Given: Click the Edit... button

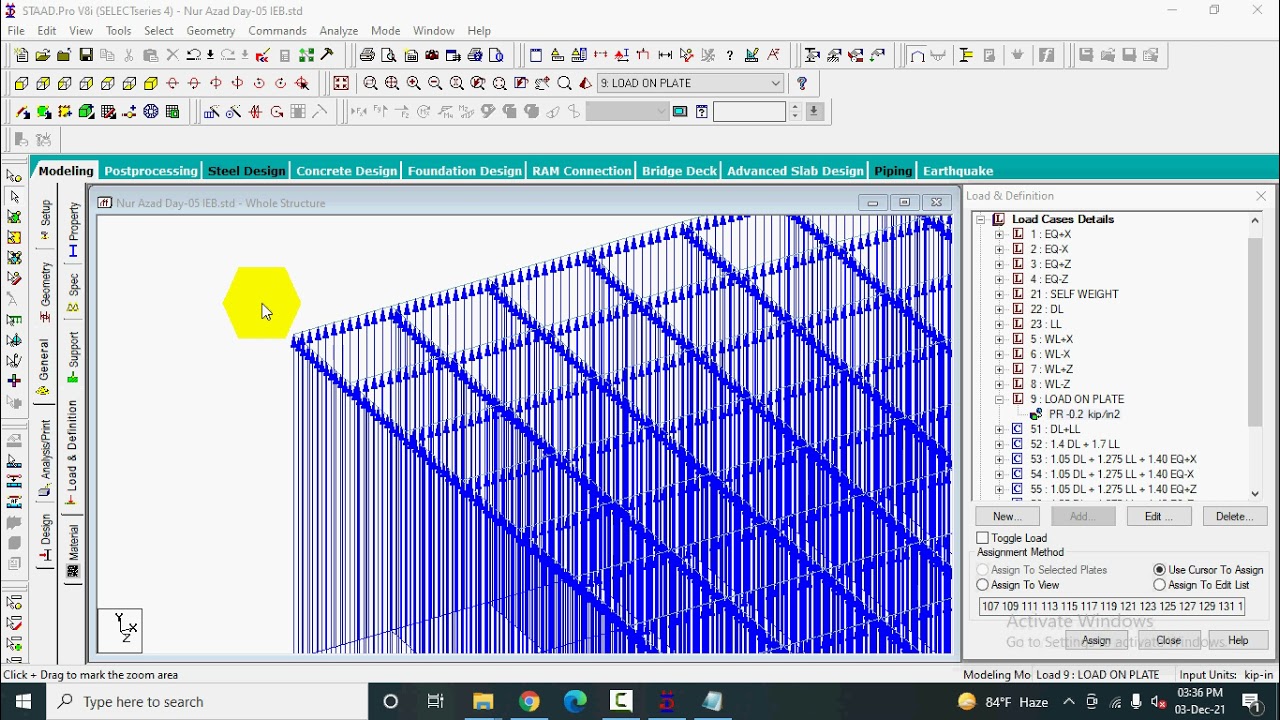Looking at the screenshot, I should click(1159, 517).
